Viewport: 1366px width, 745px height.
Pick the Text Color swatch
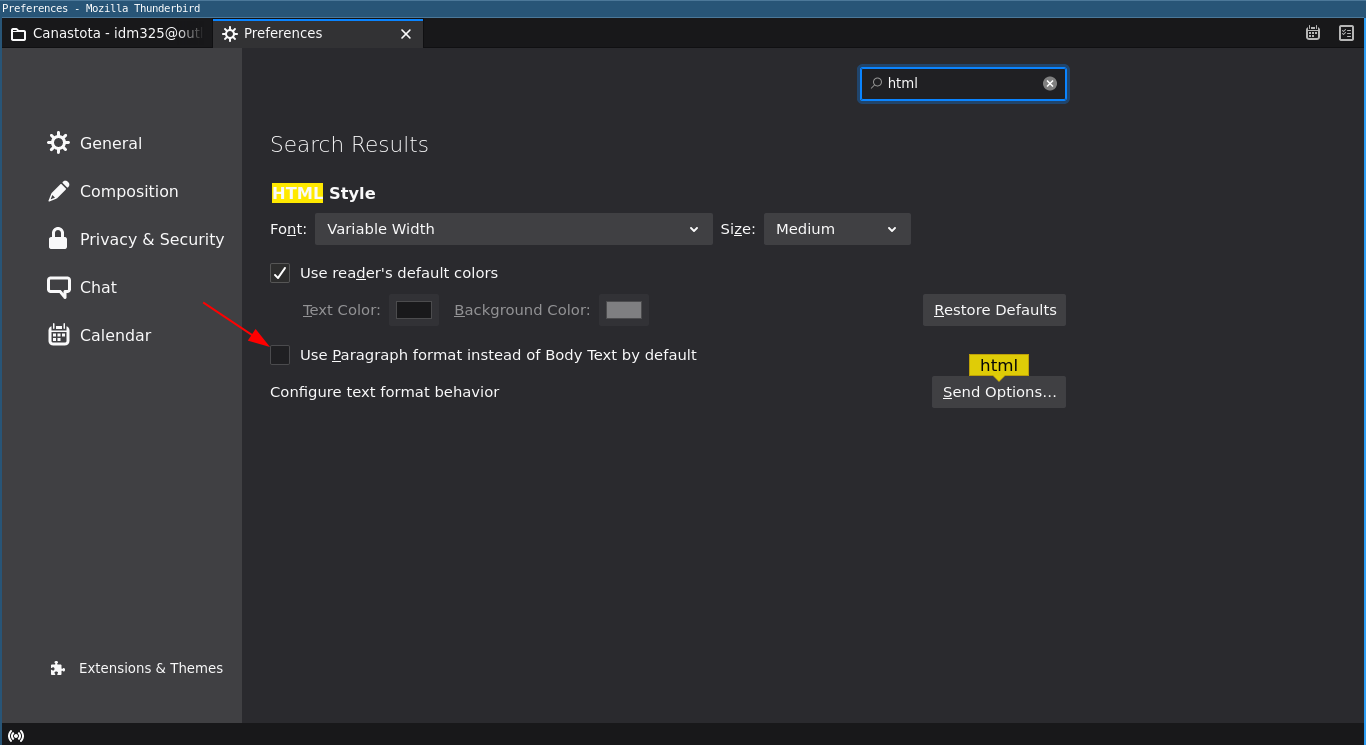pos(414,310)
